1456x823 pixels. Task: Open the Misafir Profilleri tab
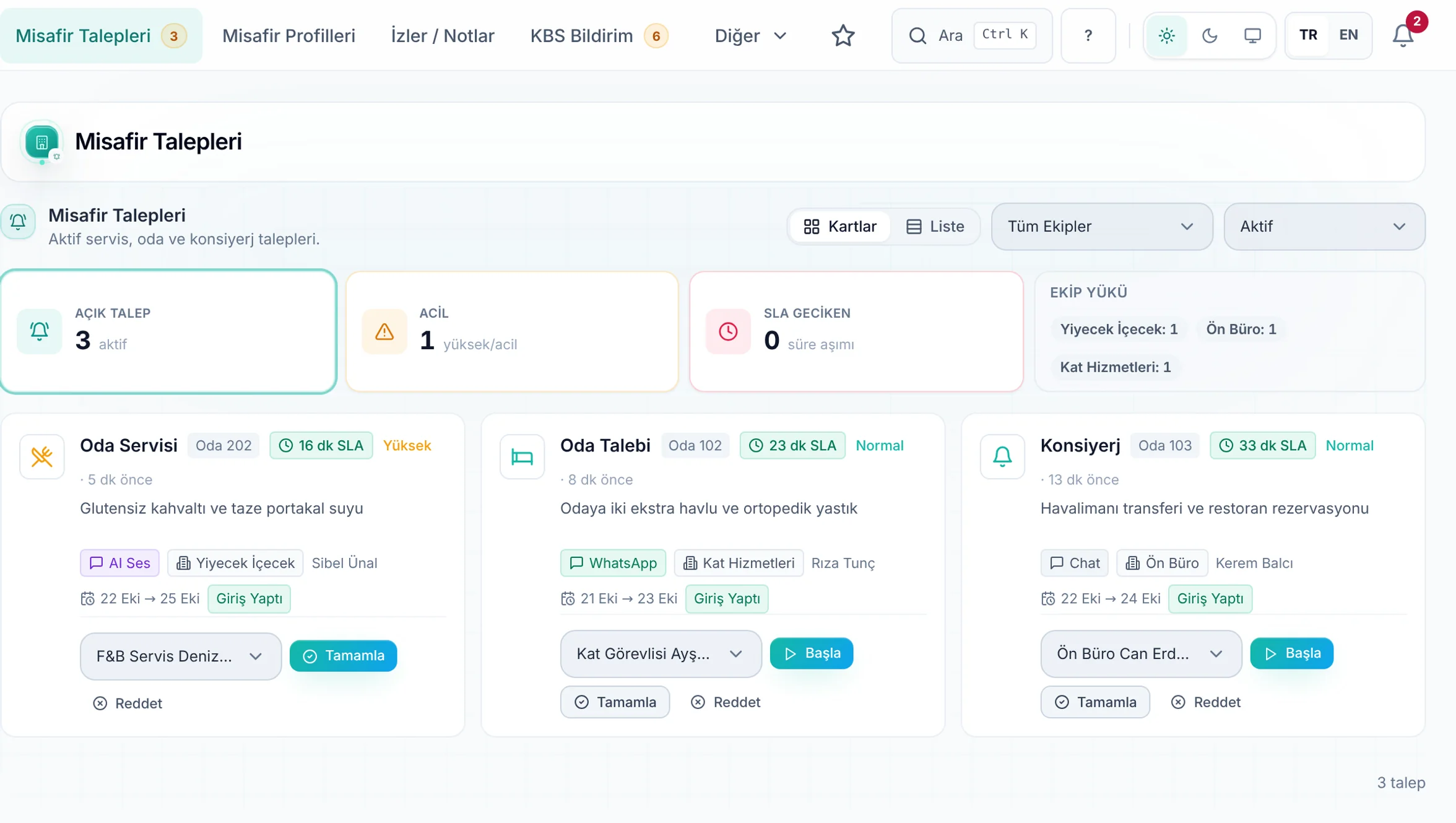click(x=288, y=36)
